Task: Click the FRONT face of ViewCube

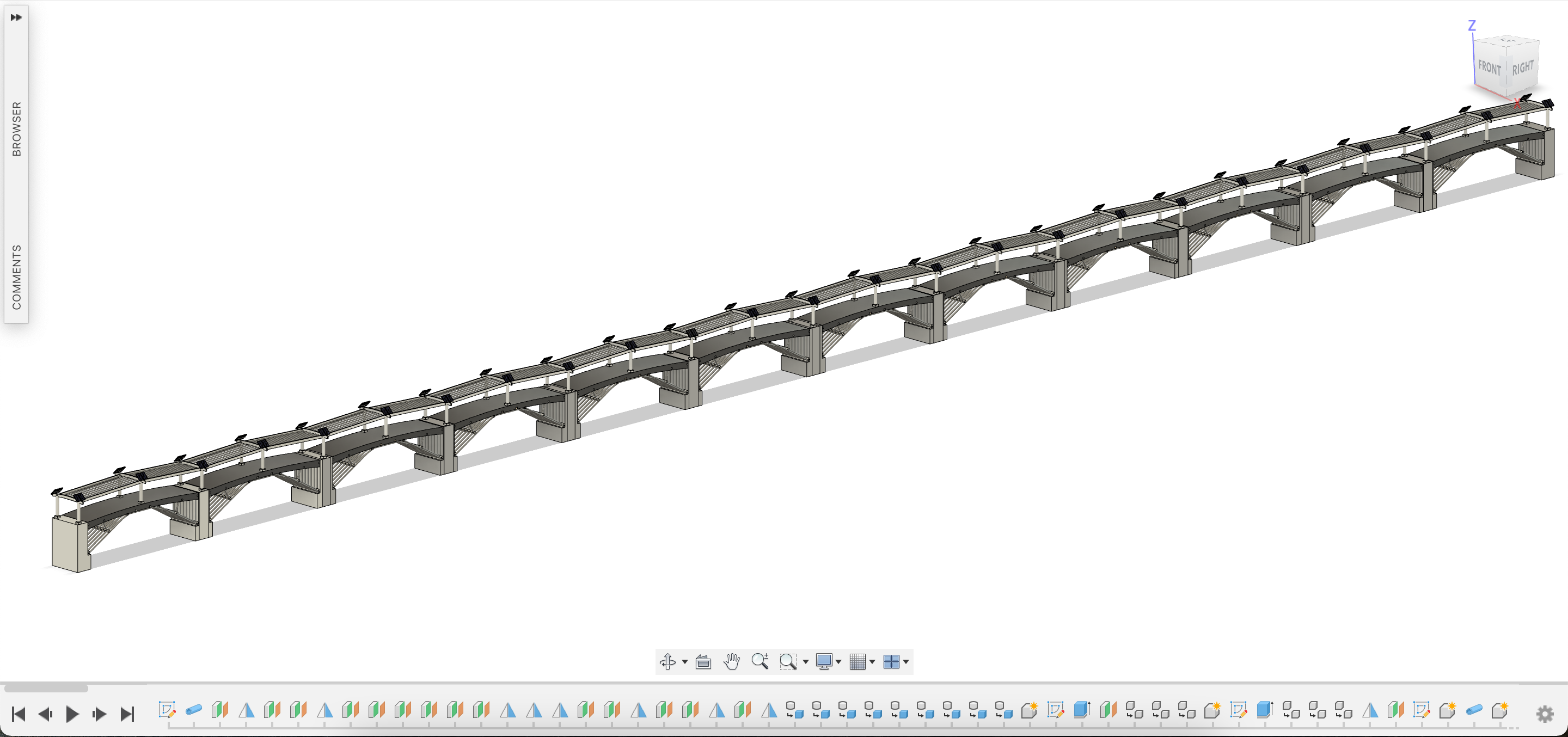Action: (1490, 67)
